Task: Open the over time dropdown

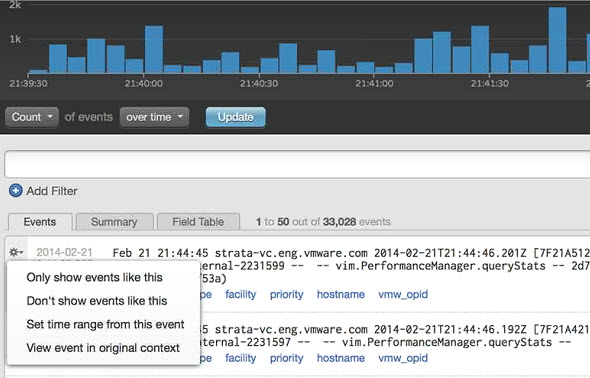Action: click(154, 117)
